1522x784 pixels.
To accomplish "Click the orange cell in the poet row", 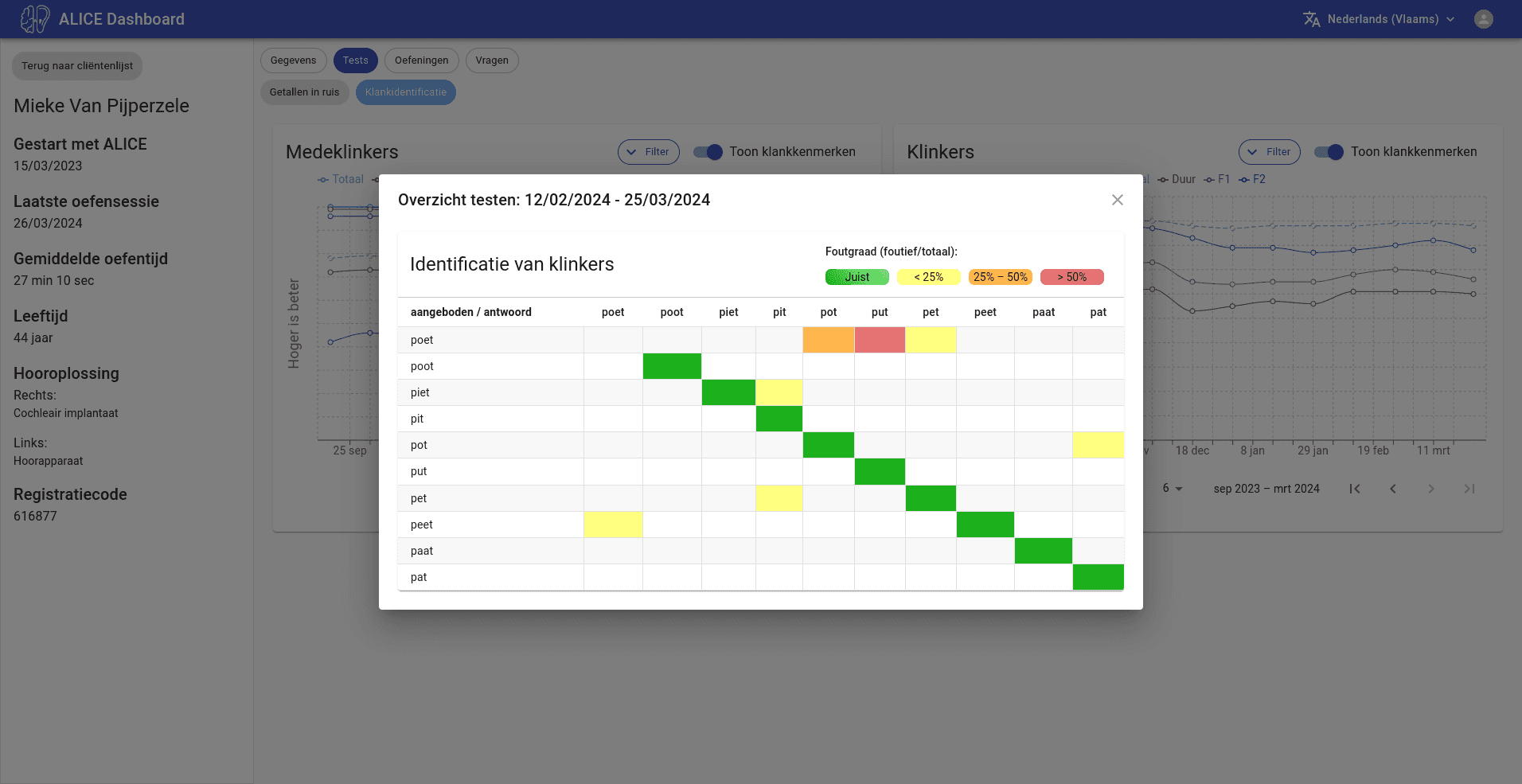I will [829, 340].
